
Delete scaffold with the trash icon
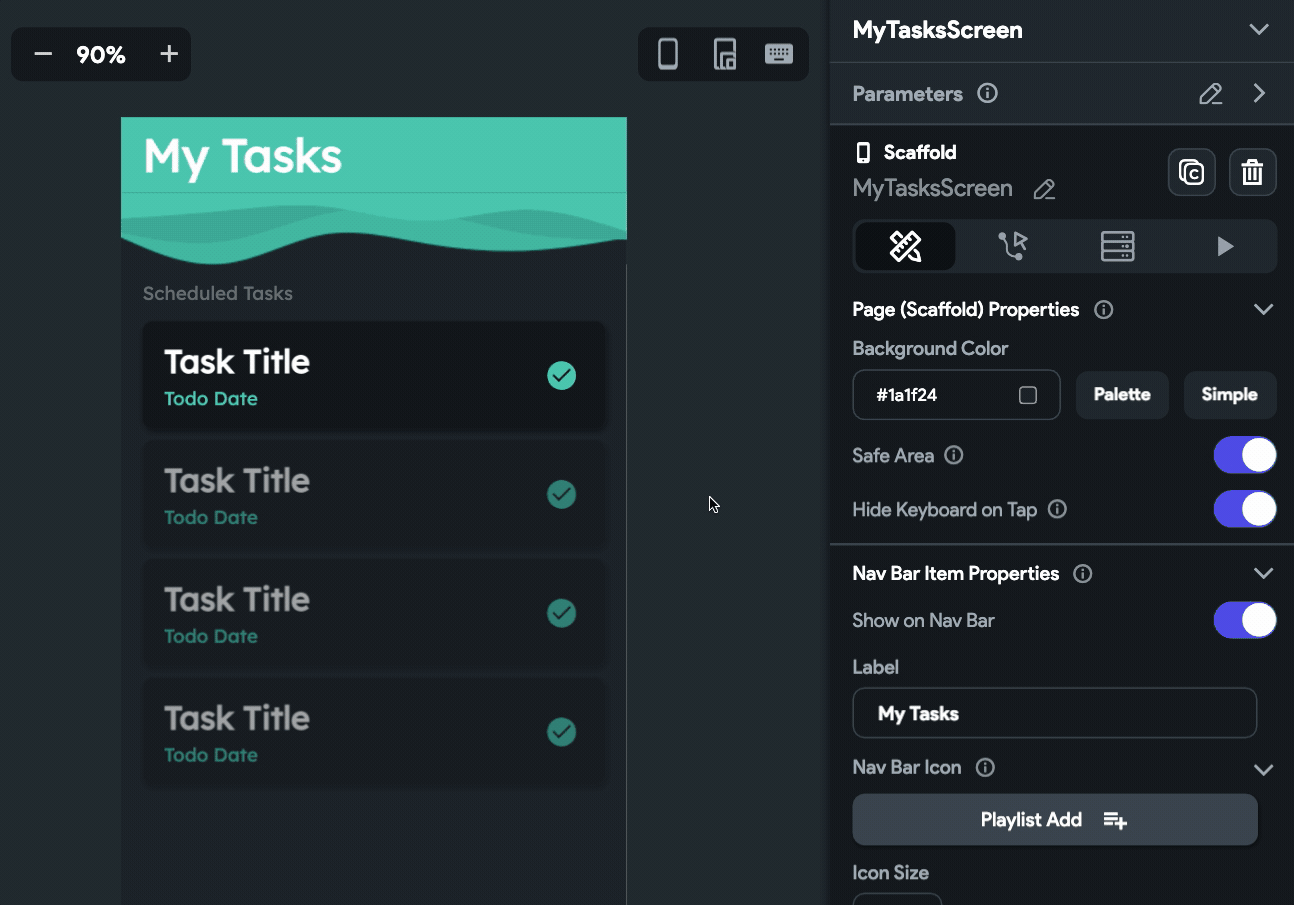(x=1252, y=172)
